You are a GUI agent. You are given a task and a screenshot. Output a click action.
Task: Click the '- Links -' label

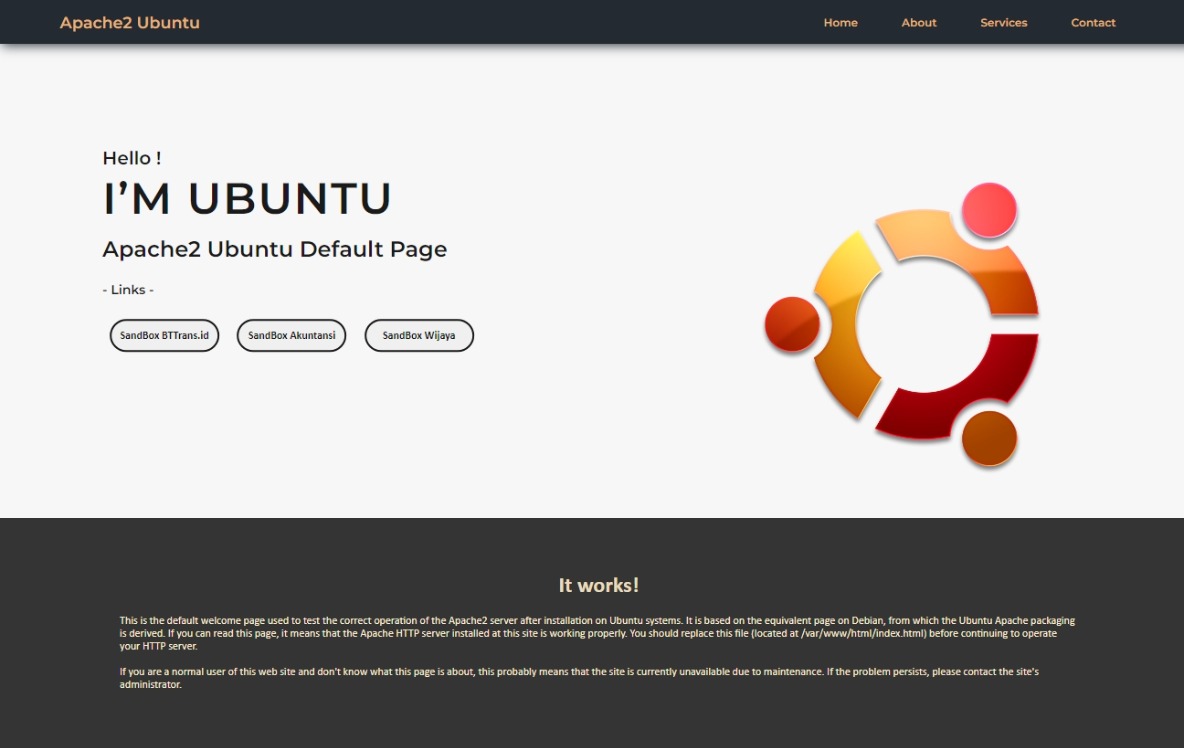[x=127, y=289]
